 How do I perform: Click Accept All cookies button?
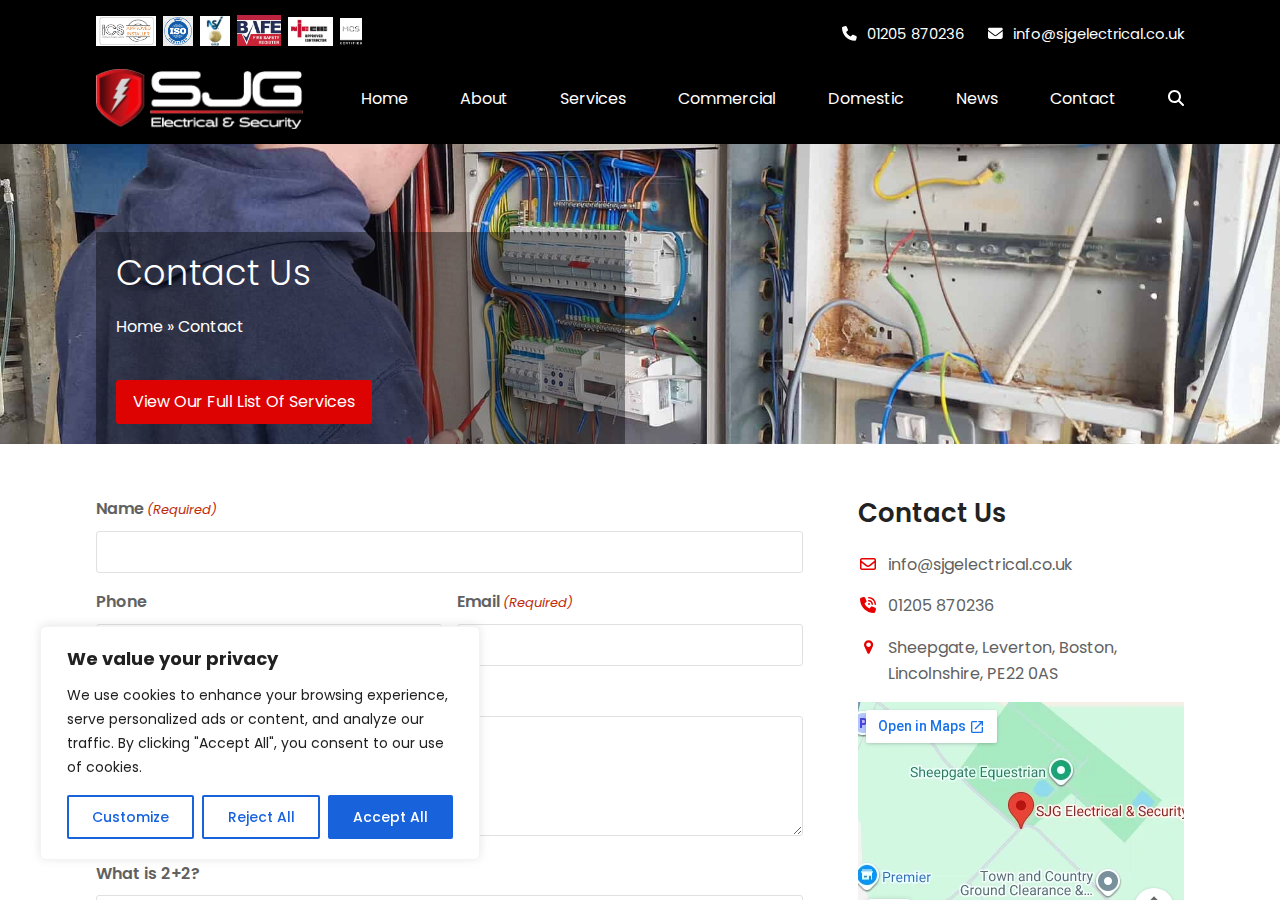390,817
